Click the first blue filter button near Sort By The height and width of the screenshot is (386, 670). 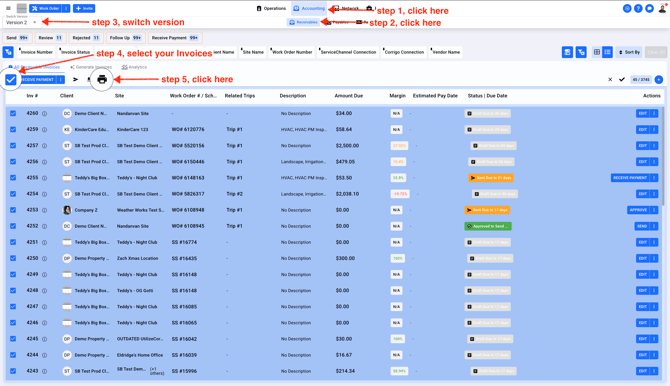click(567, 52)
